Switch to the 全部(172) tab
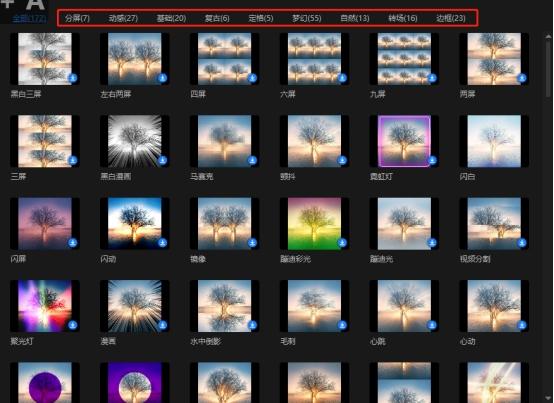 [x=29, y=18]
